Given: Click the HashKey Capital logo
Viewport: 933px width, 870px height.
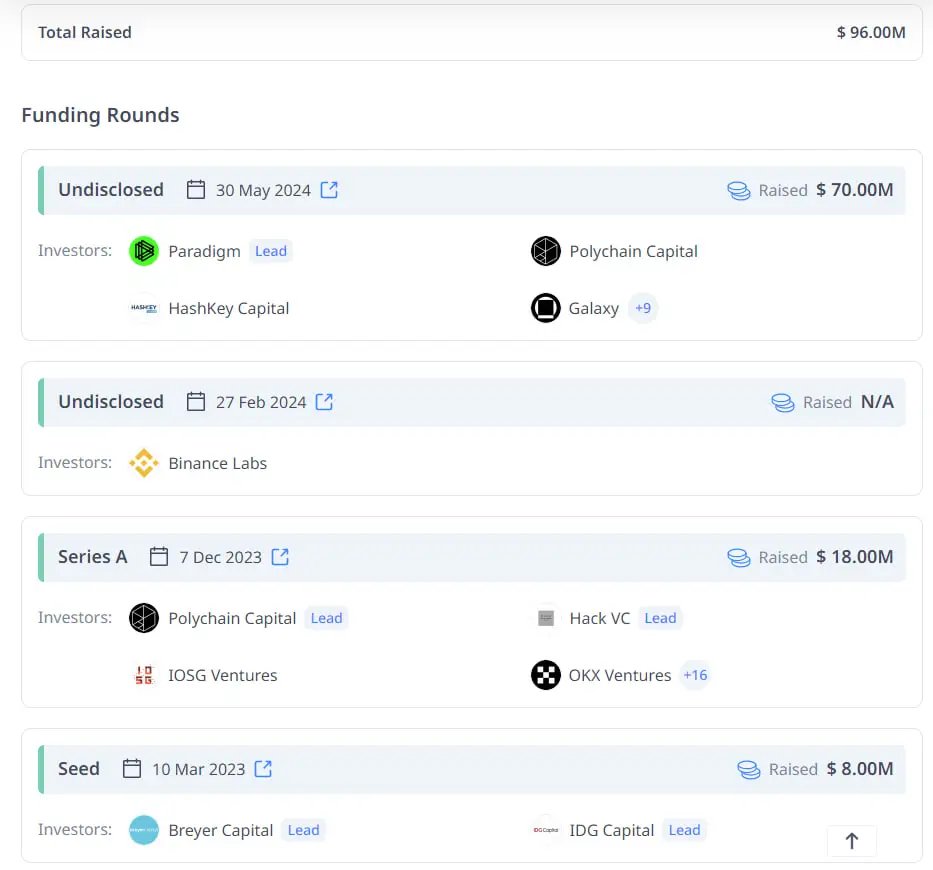Looking at the screenshot, I should (144, 308).
